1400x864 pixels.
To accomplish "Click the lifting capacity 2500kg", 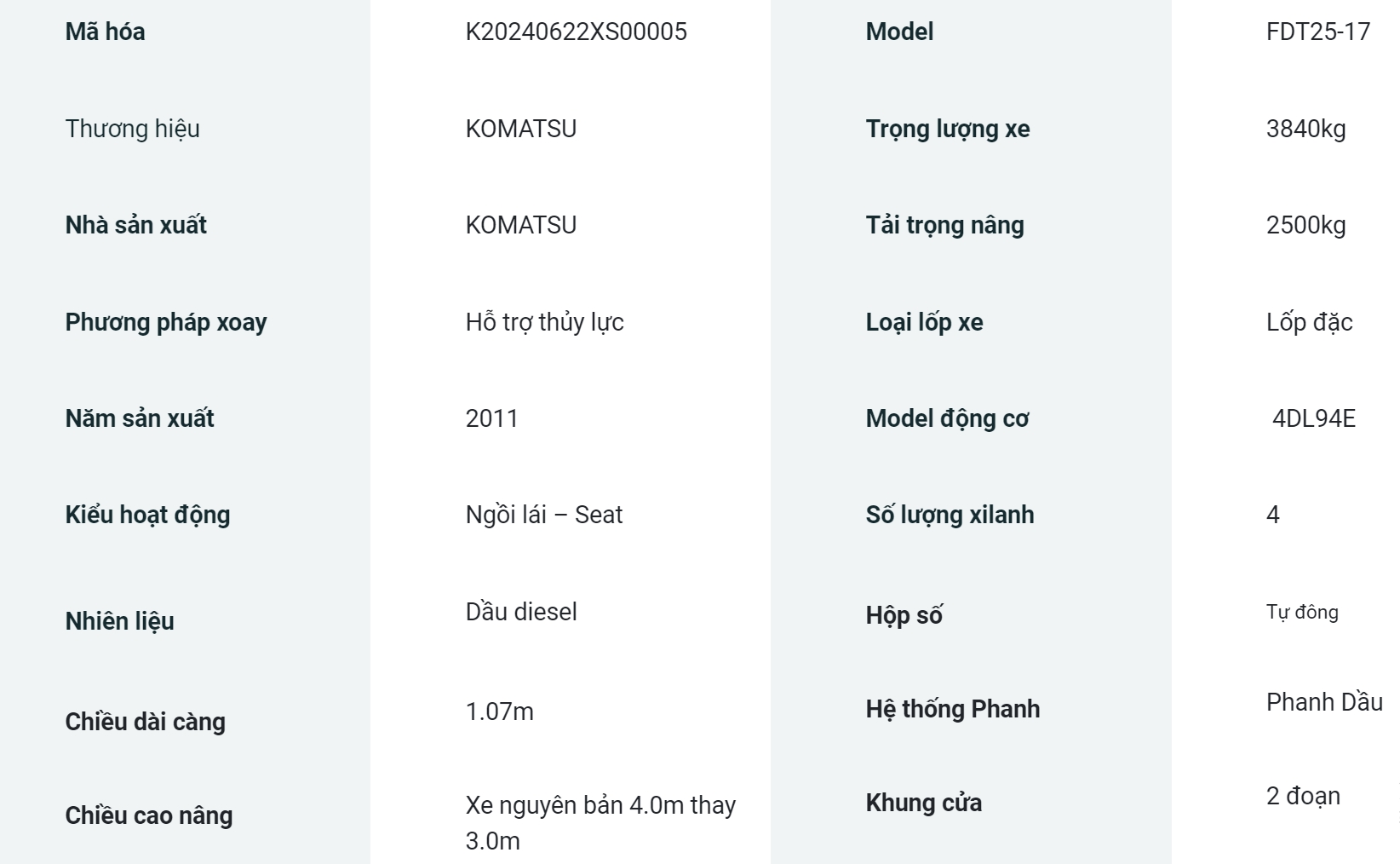I will [1305, 225].
